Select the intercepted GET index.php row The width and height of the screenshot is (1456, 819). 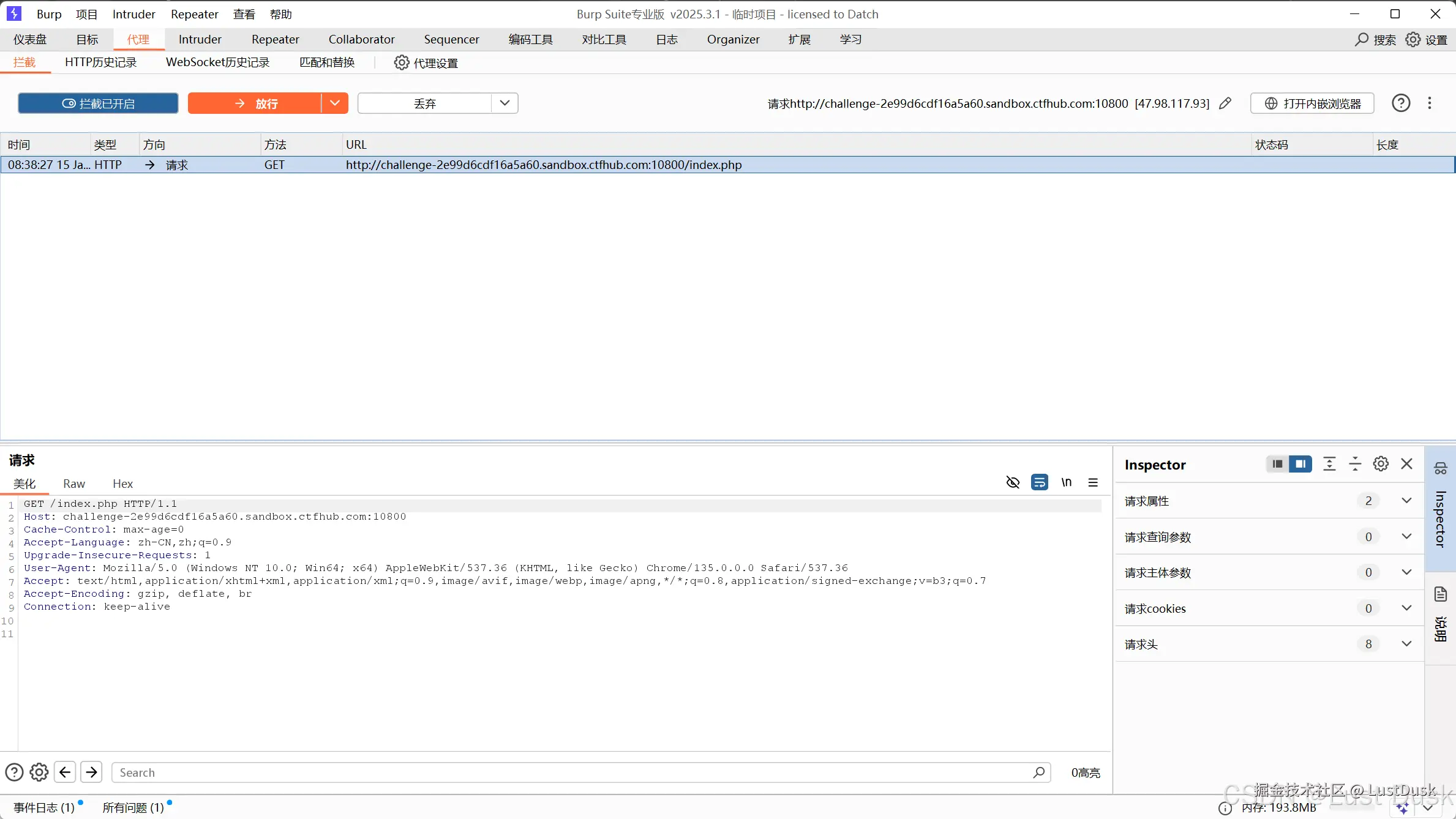(x=727, y=165)
